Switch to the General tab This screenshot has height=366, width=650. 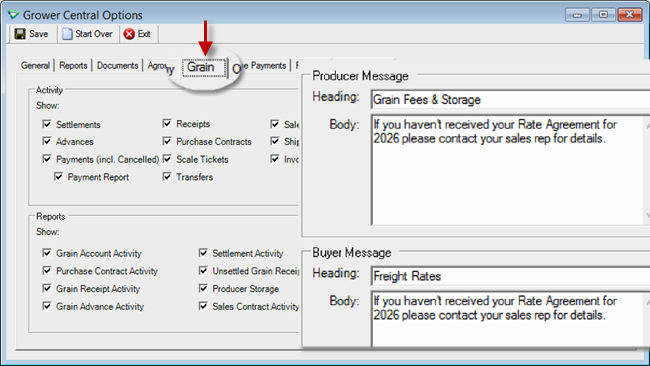click(x=35, y=65)
